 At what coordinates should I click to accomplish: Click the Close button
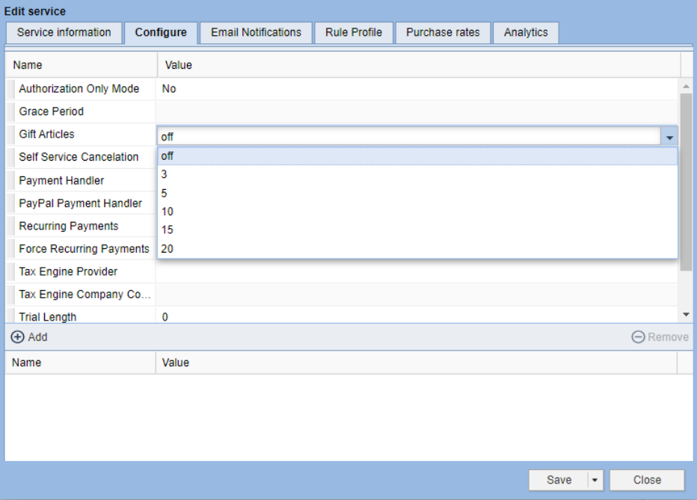point(647,480)
